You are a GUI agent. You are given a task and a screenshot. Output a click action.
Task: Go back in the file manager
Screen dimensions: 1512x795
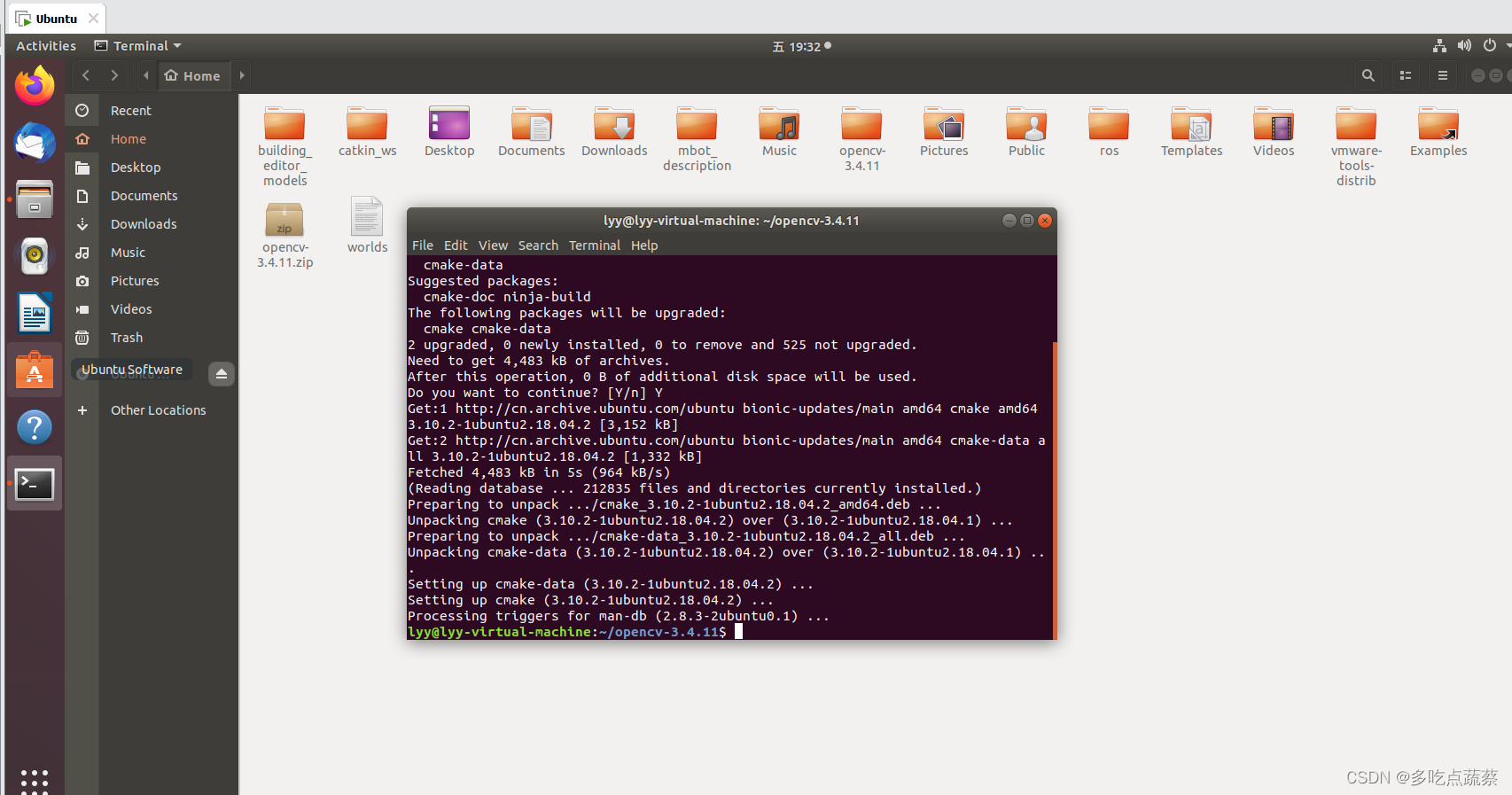[x=86, y=75]
